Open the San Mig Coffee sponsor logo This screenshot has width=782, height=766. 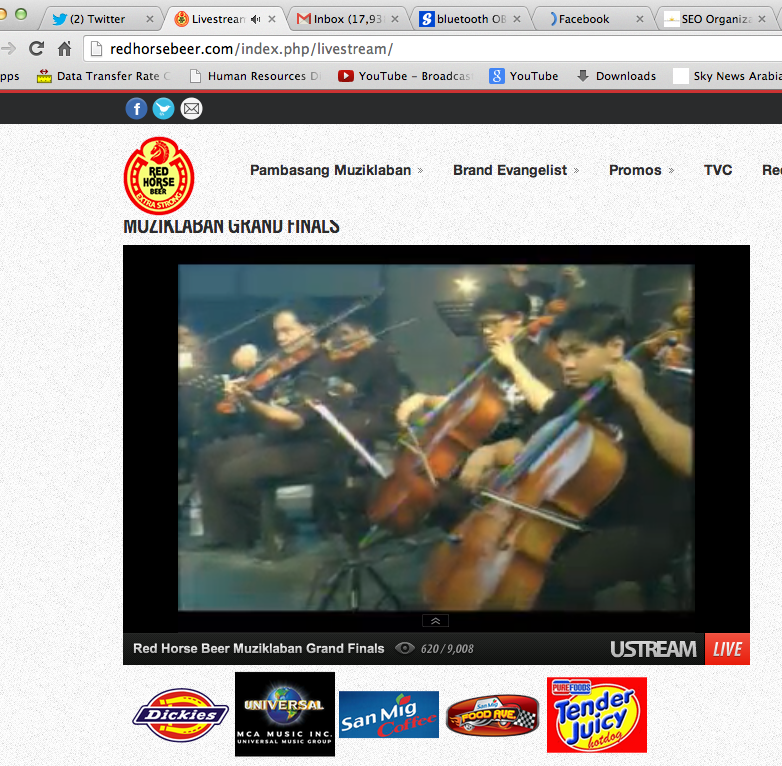coord(389,714)
